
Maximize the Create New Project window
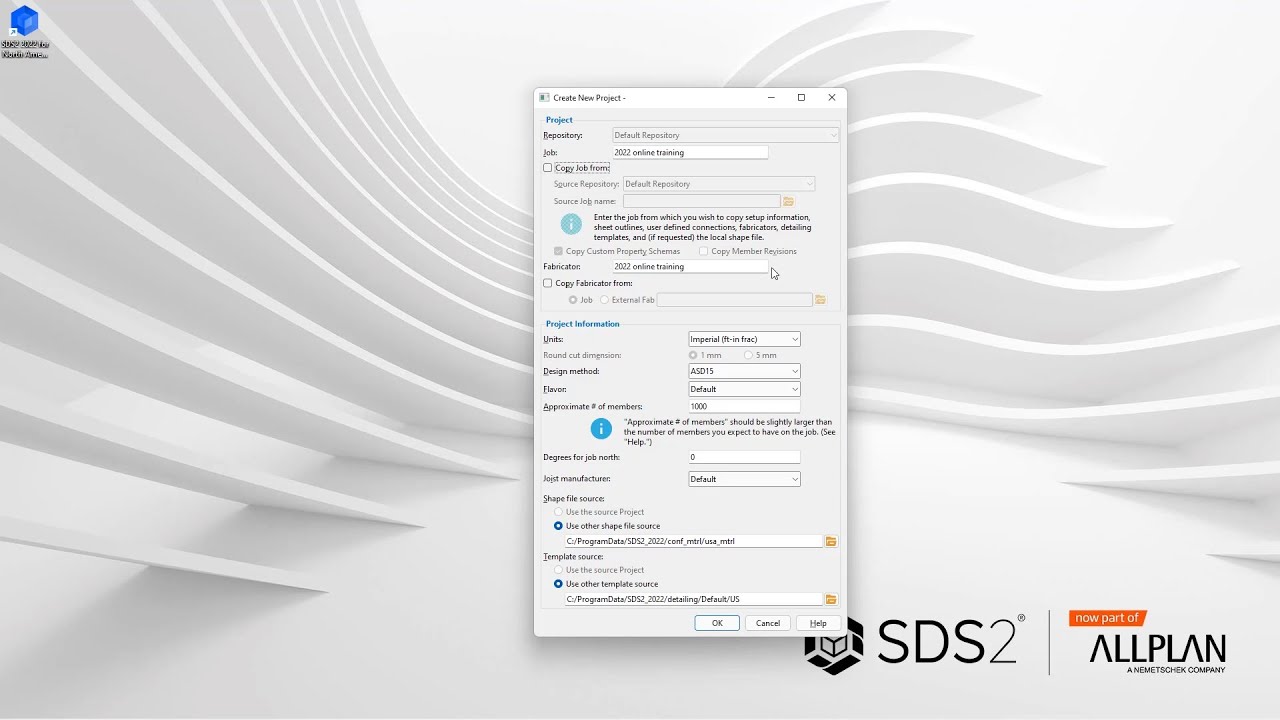click(801, 97)
